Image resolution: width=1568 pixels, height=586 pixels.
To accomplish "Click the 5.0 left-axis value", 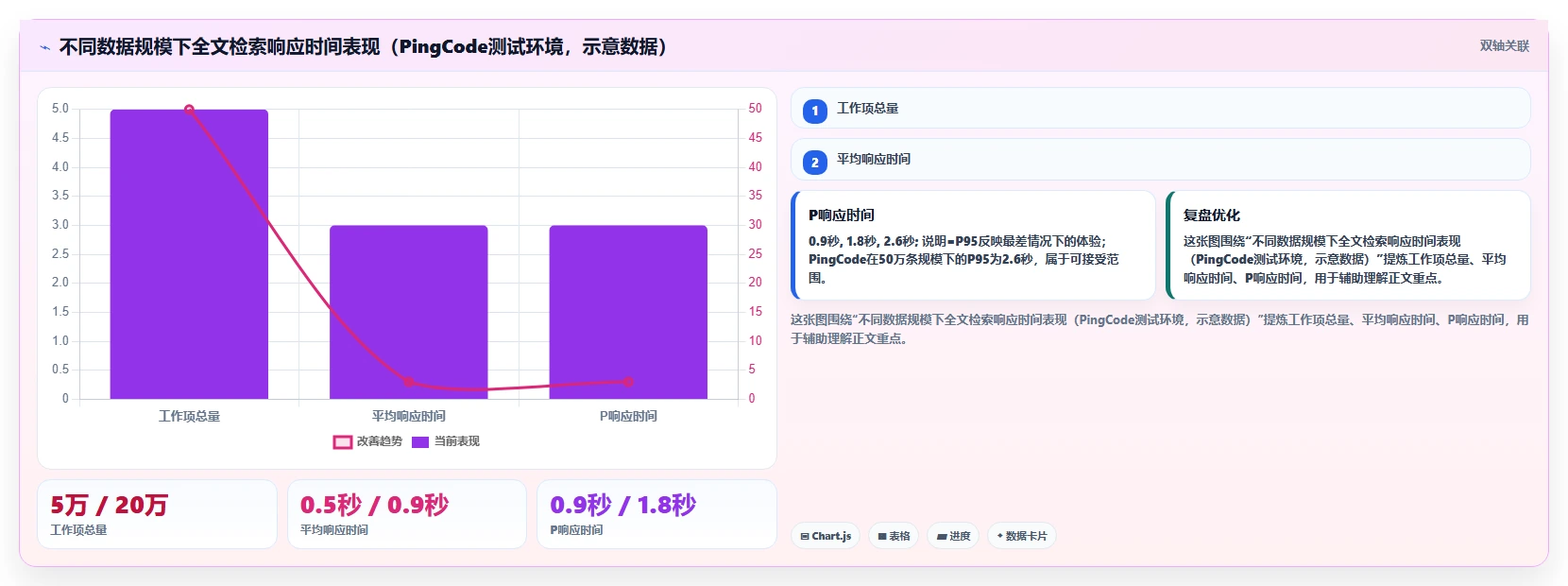I will click(60, 109).
